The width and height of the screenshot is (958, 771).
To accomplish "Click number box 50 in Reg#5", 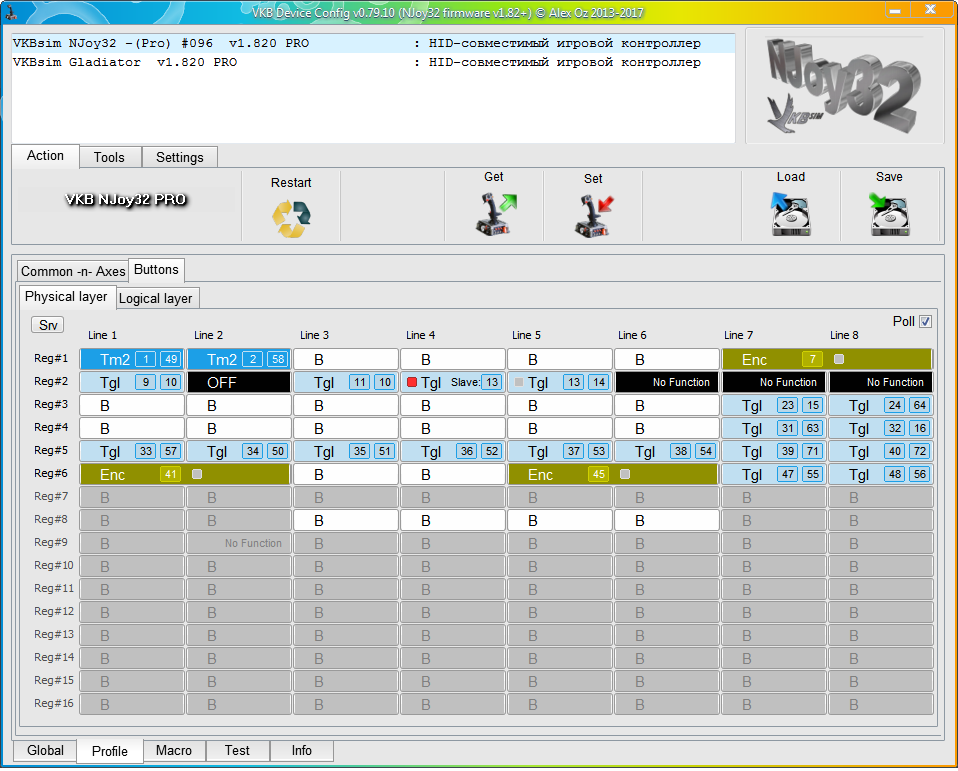I will 278,451.
